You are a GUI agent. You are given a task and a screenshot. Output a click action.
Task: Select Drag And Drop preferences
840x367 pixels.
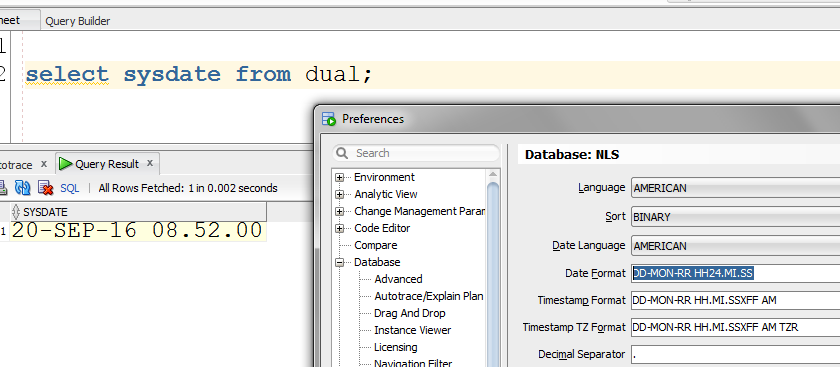pyautogui.click(x=410, y=313)
